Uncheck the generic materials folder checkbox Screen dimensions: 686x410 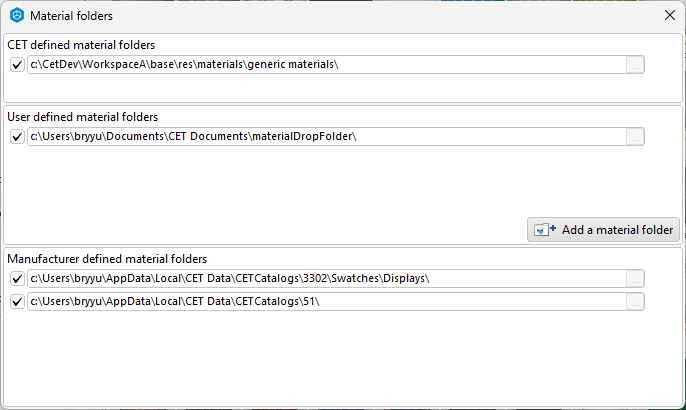pyautogui.click(x=17, y=65)
